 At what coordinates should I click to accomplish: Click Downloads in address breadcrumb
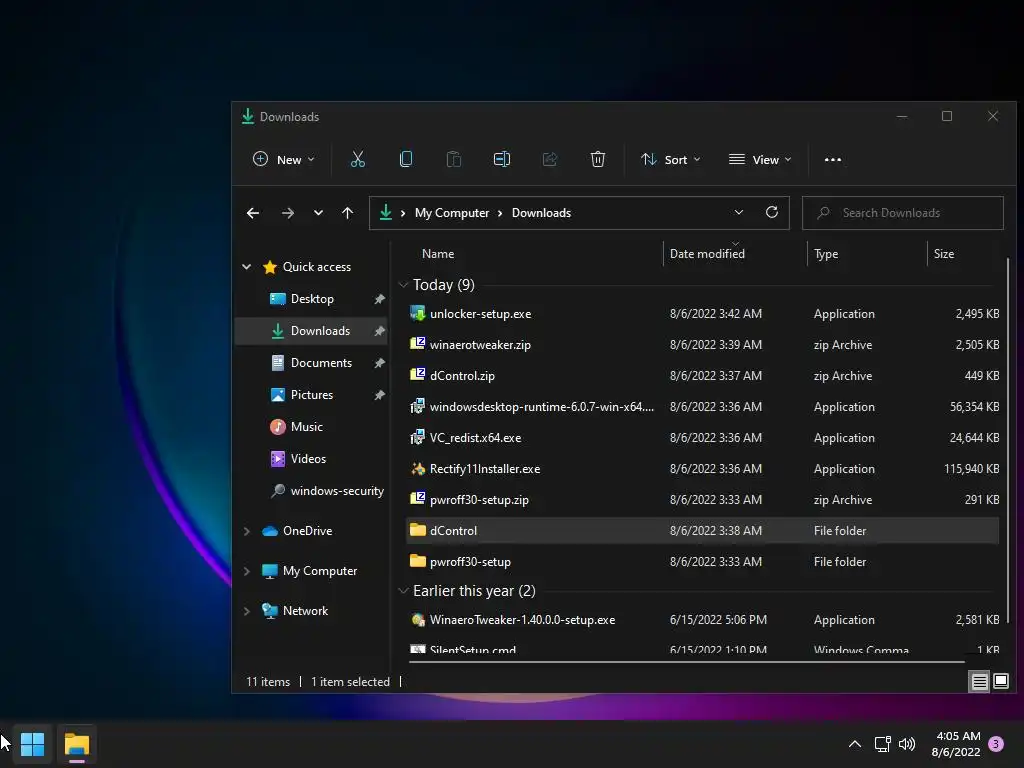541,213
